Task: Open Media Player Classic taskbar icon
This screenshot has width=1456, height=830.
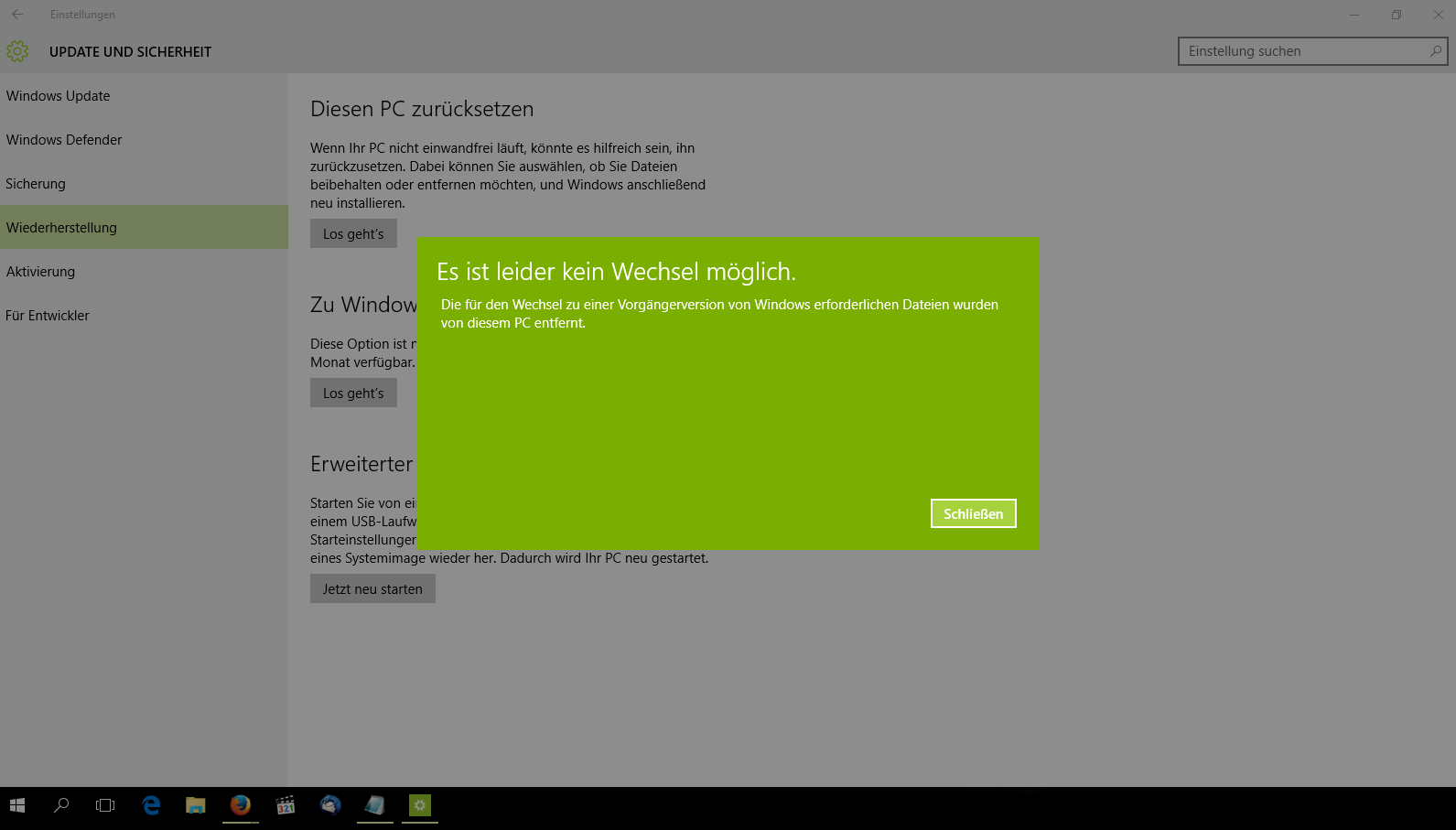Action: pos(285,805)
